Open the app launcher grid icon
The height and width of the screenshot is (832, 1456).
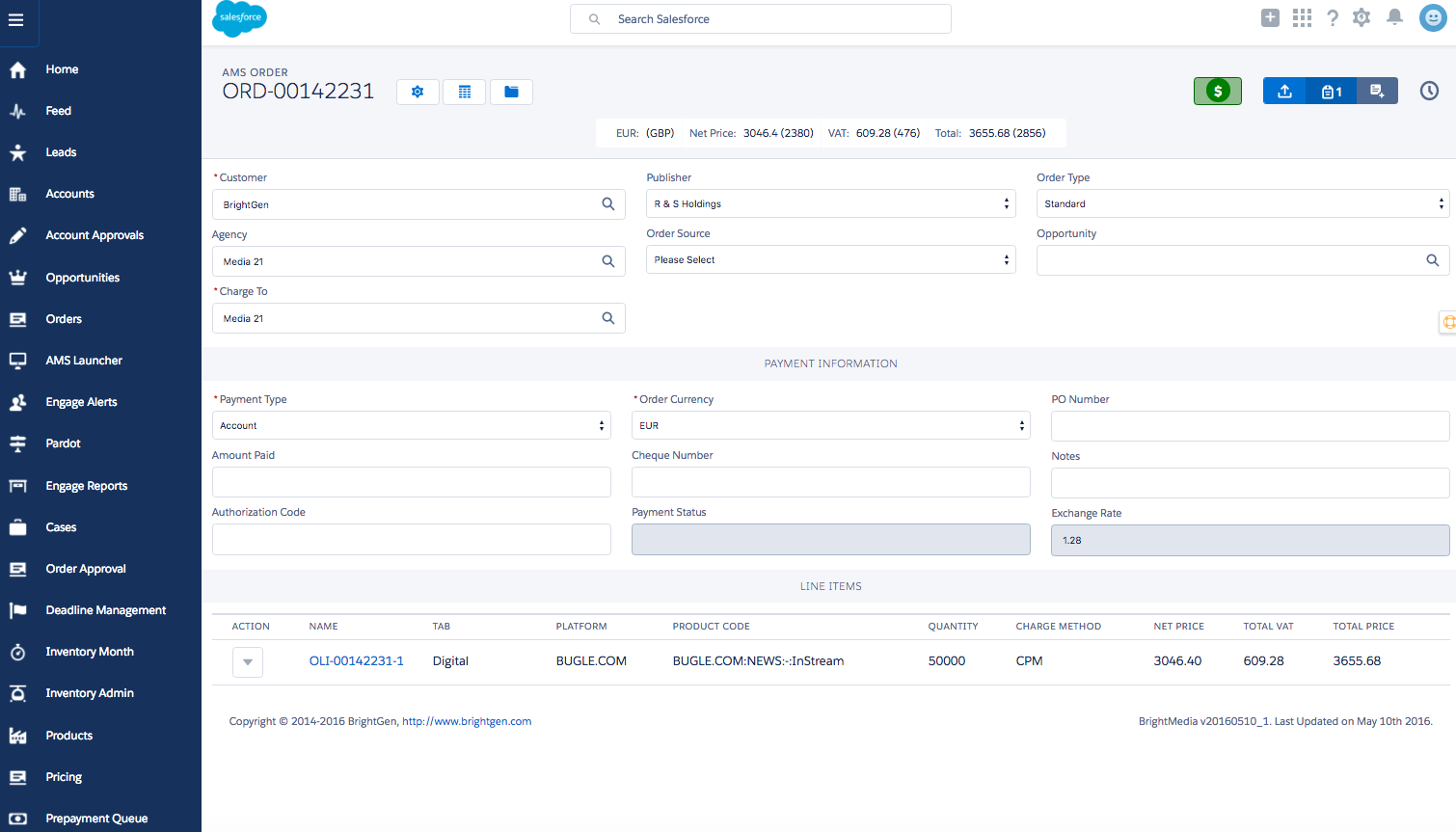point(1302,17)
